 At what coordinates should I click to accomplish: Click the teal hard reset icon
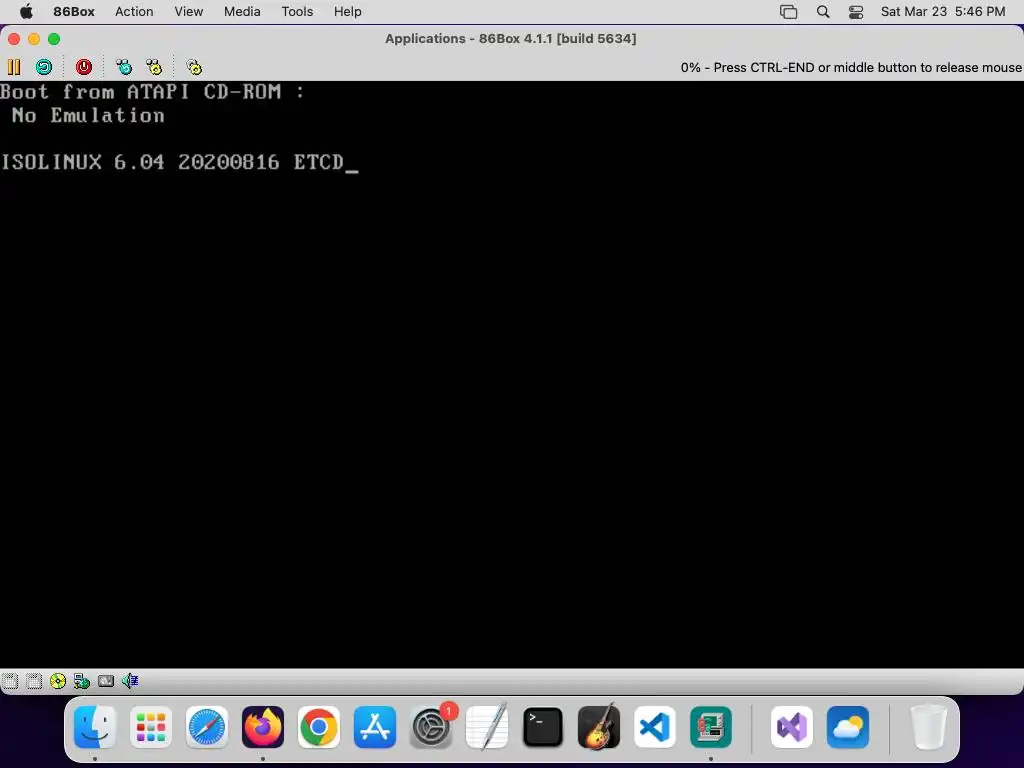click(x=44, y=67)
